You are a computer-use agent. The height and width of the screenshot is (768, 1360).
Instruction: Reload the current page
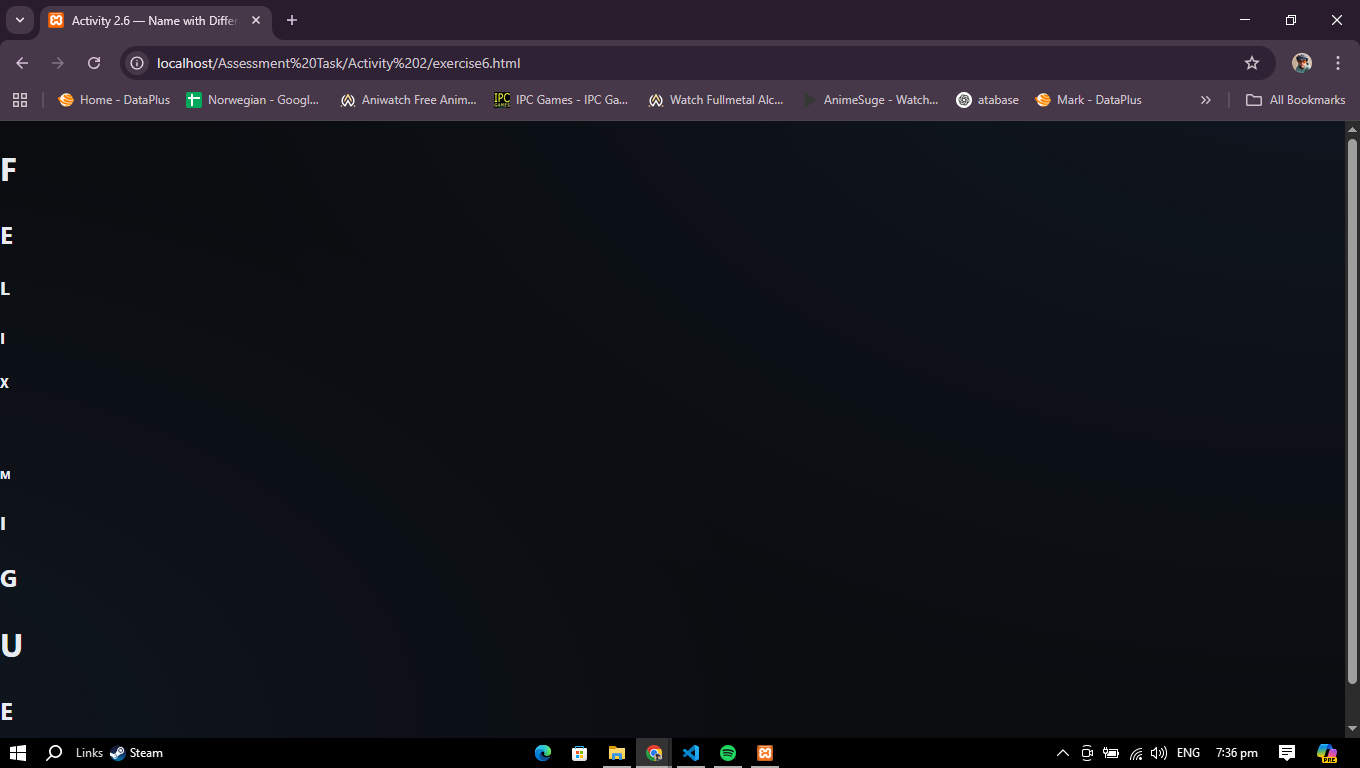point(94,63)
